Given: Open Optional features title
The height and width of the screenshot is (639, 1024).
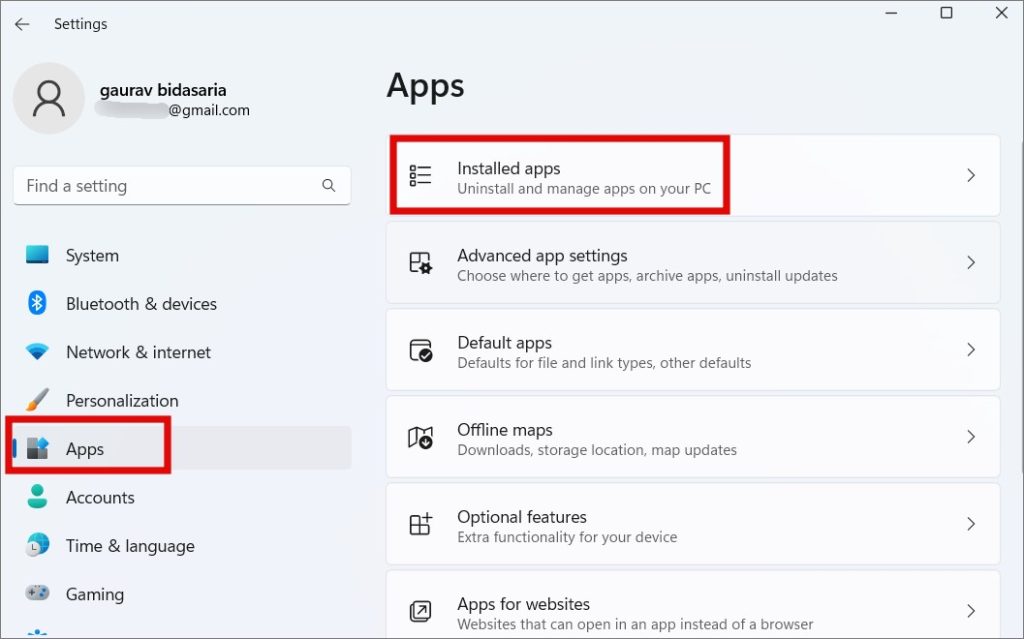Looking at the screenshot, I should coord(522,516).
